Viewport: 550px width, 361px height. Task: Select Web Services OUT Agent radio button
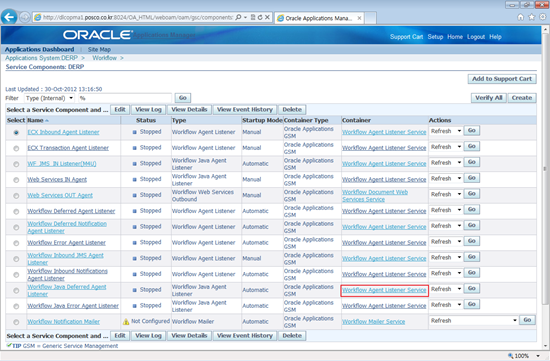pos(16,196)
